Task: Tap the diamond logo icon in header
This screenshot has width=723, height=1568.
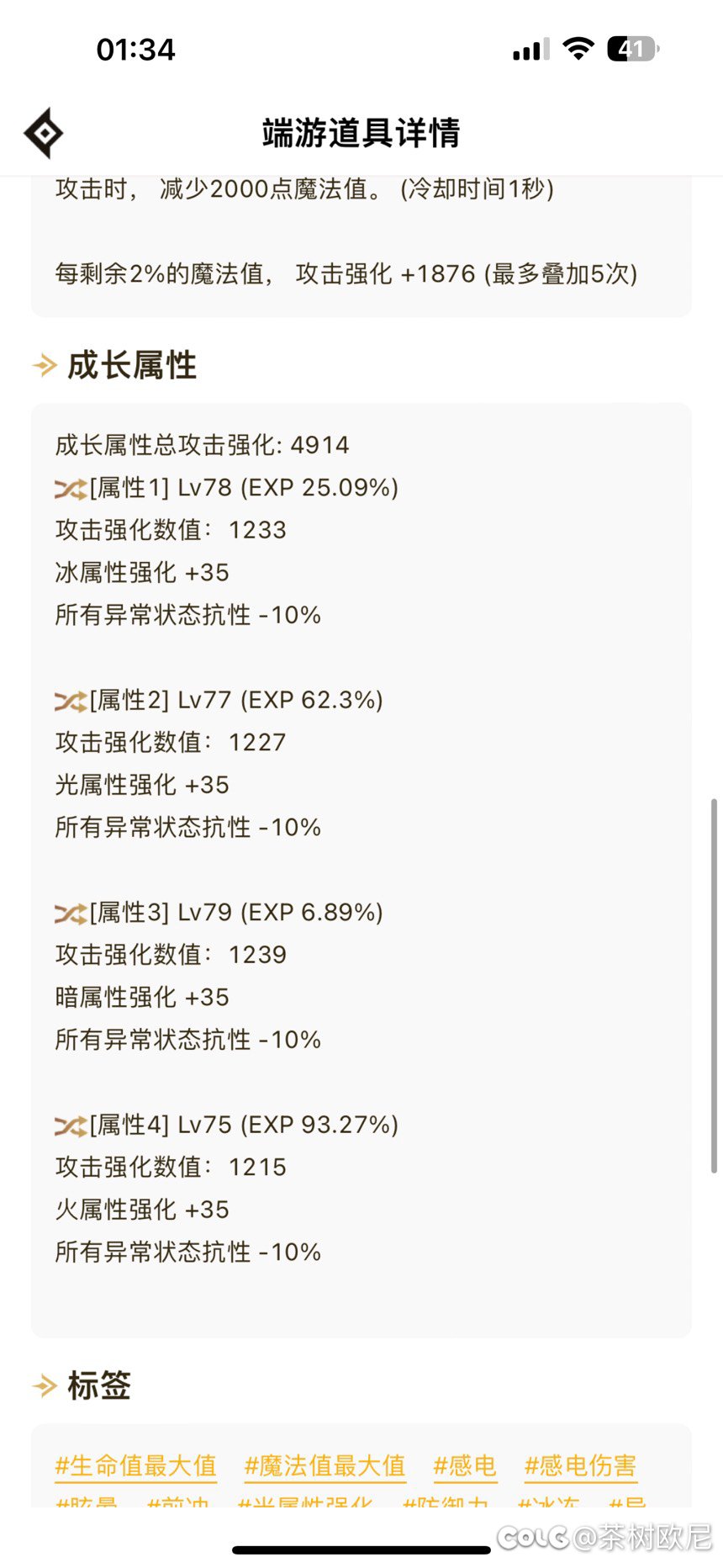Action: [43, 133]
